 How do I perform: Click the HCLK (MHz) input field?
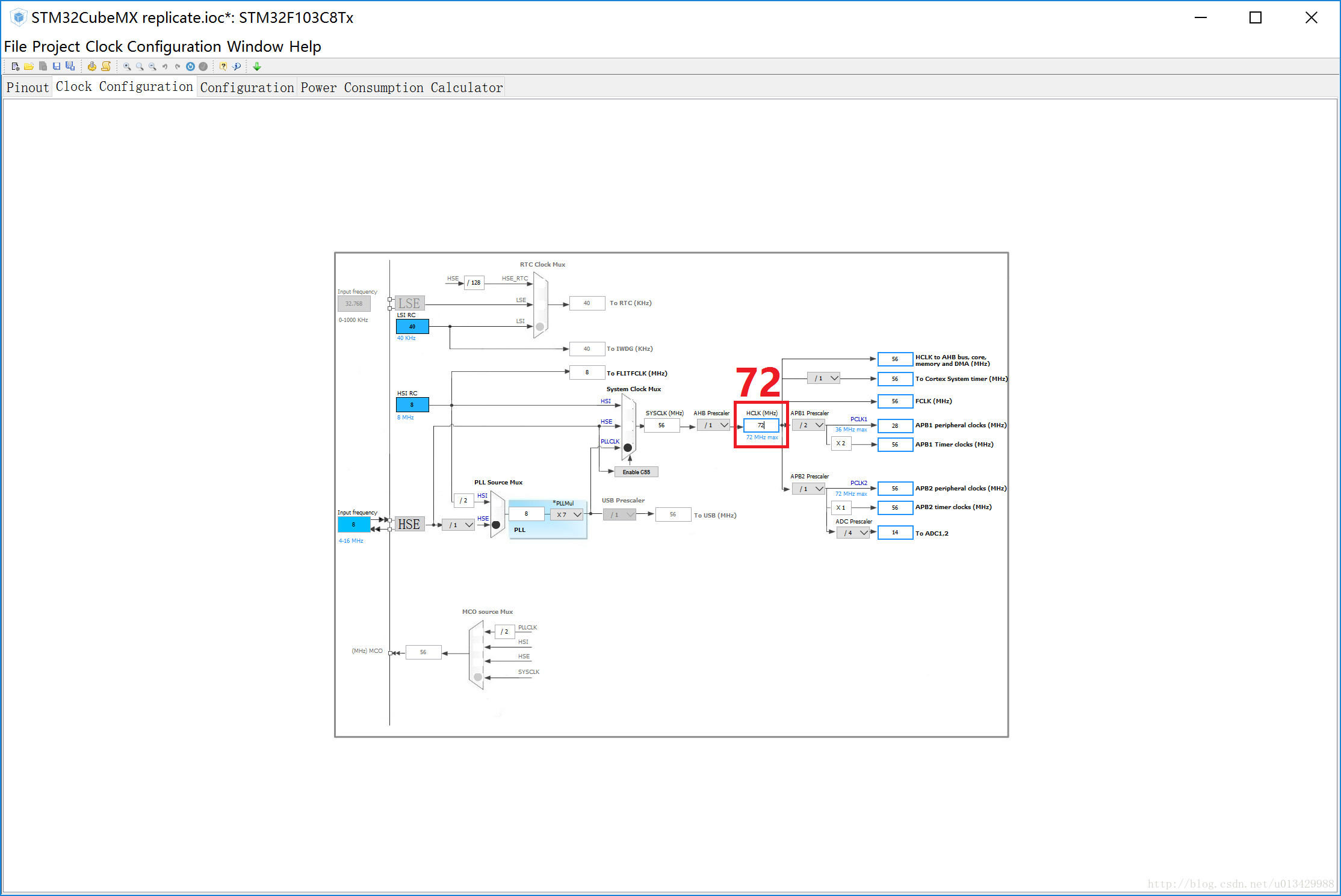click(761, 425)
